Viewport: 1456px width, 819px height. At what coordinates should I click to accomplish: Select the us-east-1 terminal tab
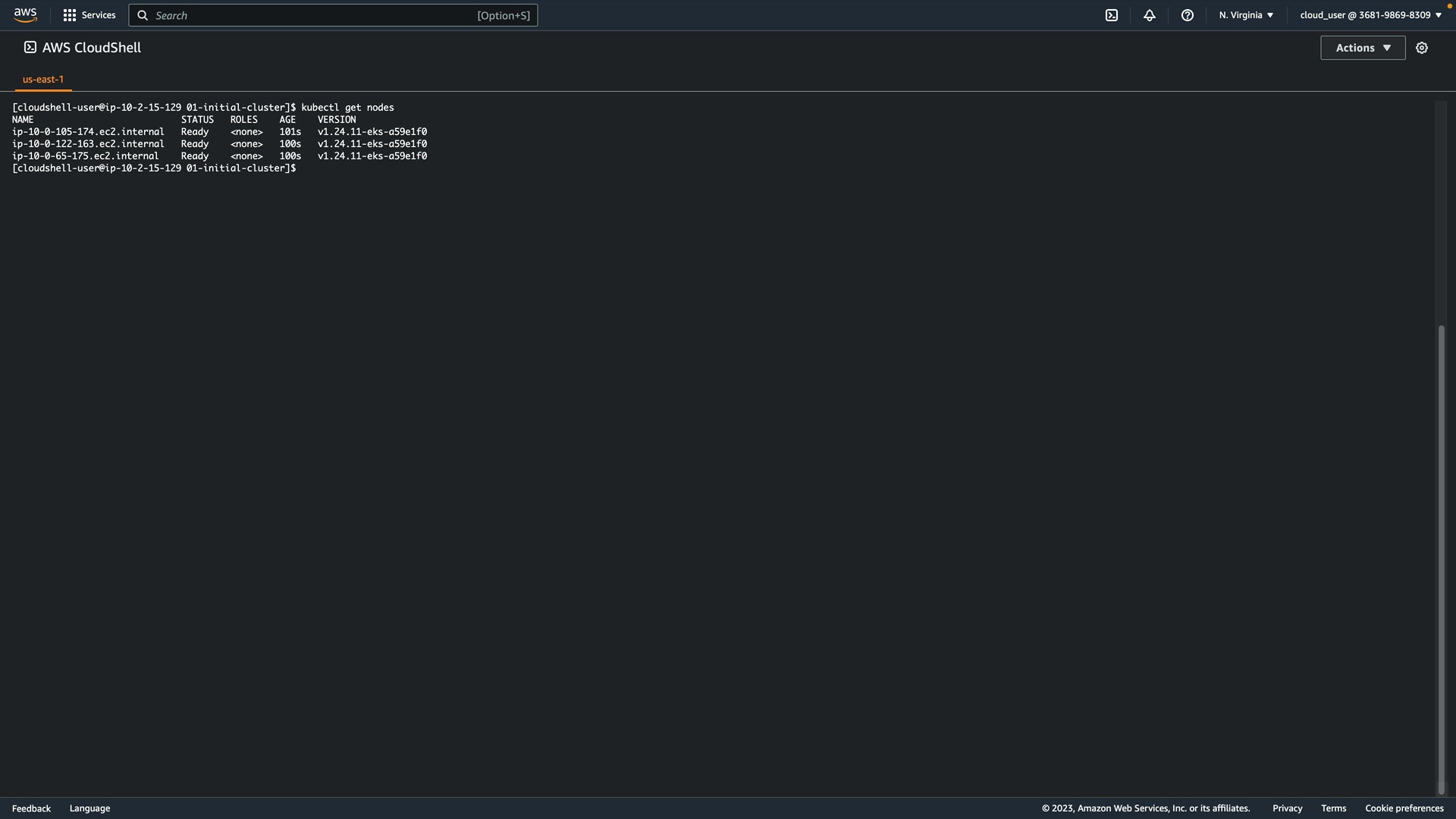pyautogui.click(x=43, y=79)
